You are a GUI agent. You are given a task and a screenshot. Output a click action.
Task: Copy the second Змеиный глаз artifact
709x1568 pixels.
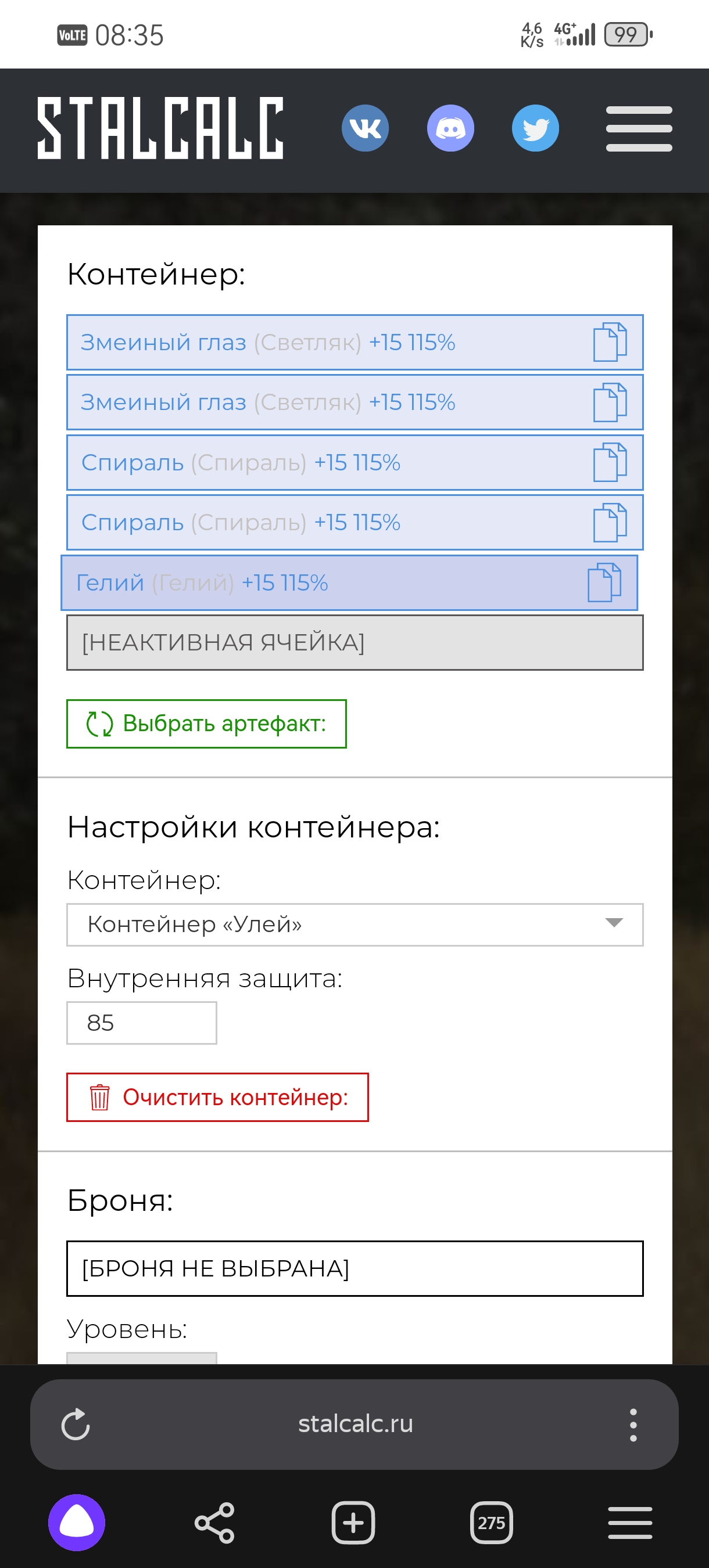[x=610, y=402]
